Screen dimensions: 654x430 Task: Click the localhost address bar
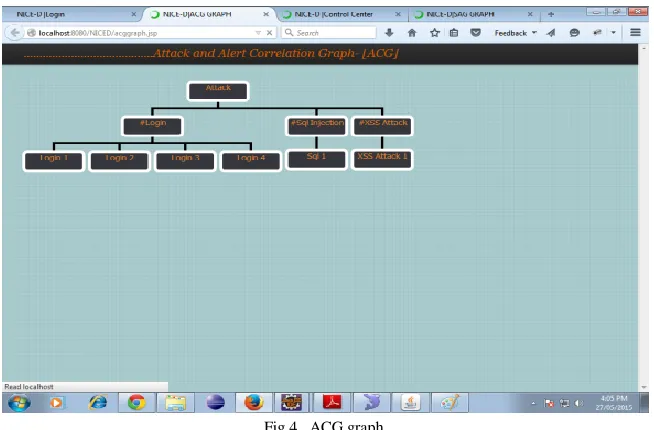pos(142,33)
